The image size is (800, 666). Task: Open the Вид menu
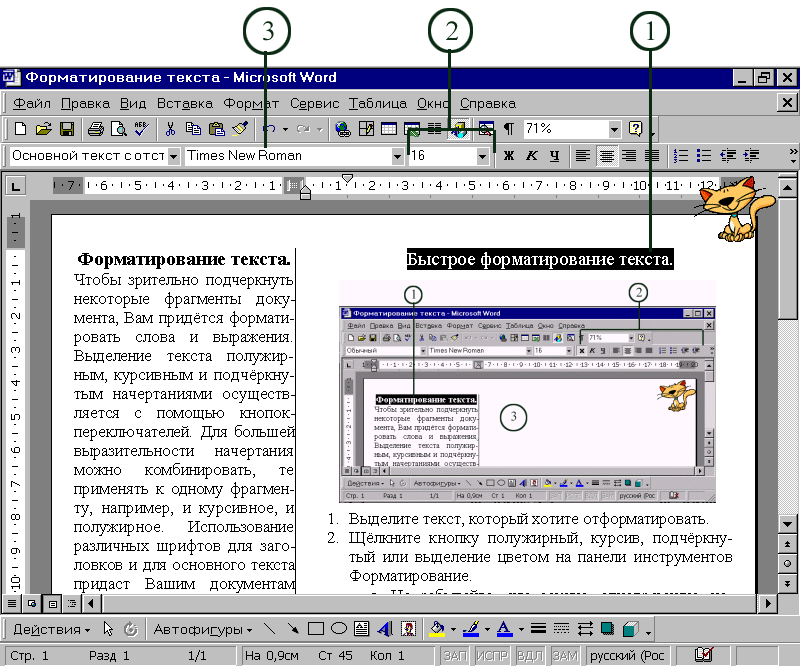pyautogui.click(x=133, y=104)
